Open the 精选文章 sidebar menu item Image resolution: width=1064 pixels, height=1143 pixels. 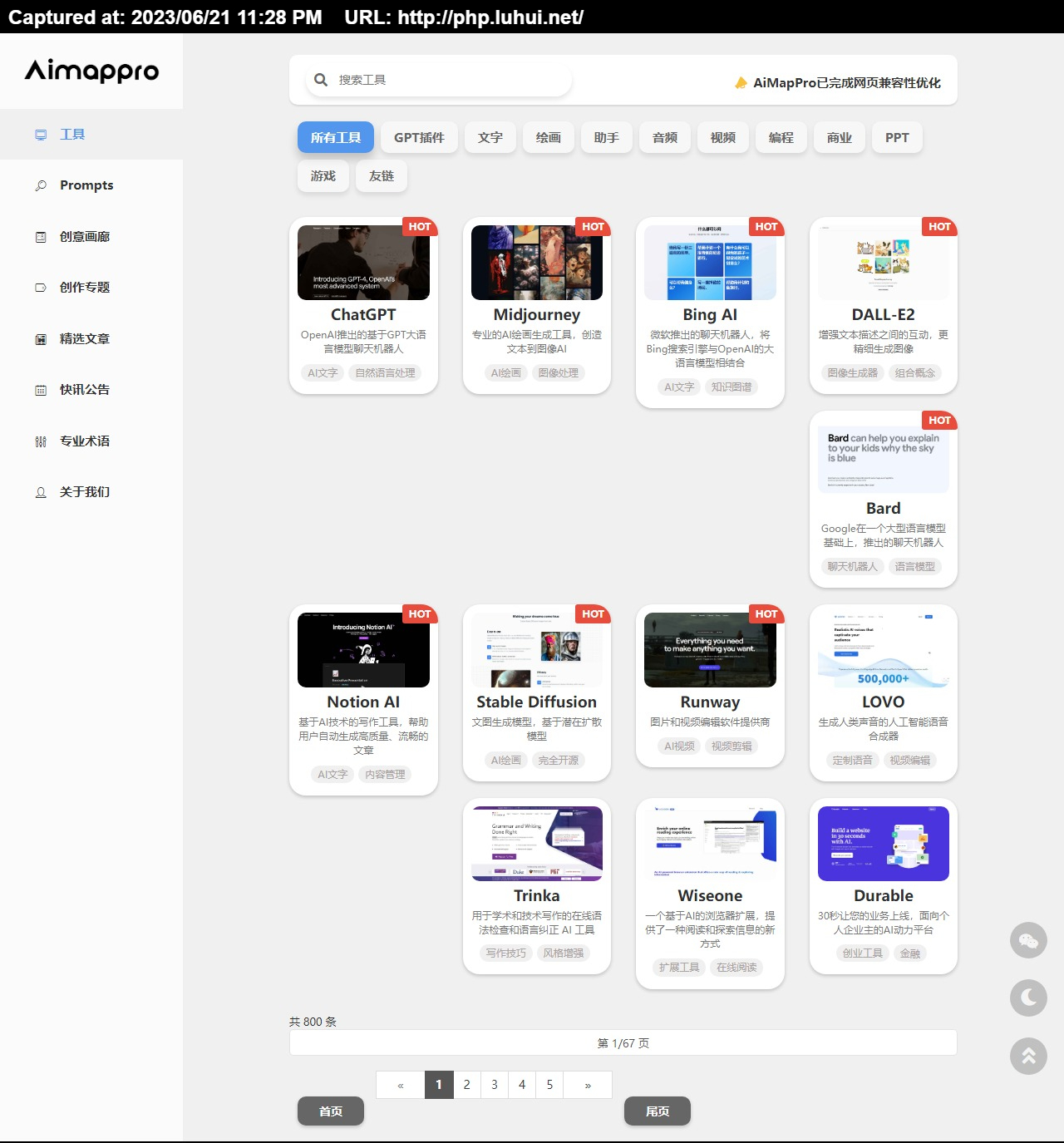click(x=91, y=339)
